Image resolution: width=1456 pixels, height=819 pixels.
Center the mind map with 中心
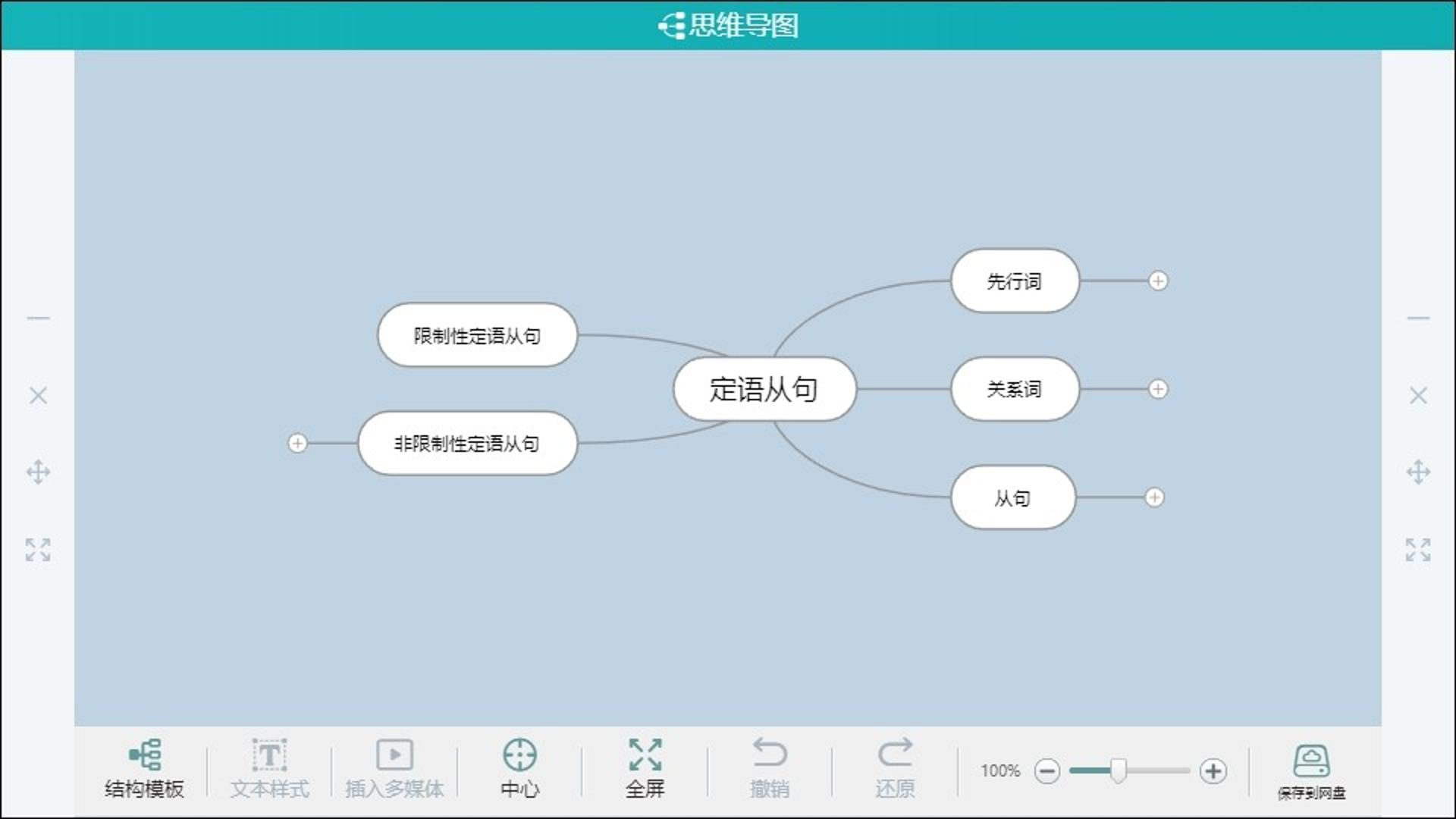[519, 769]
